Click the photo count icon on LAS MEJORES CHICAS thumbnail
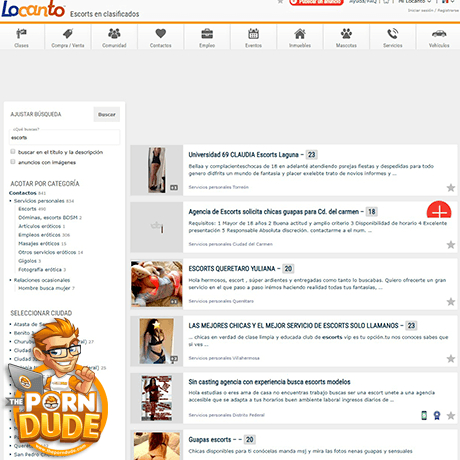 pos(174,359)
